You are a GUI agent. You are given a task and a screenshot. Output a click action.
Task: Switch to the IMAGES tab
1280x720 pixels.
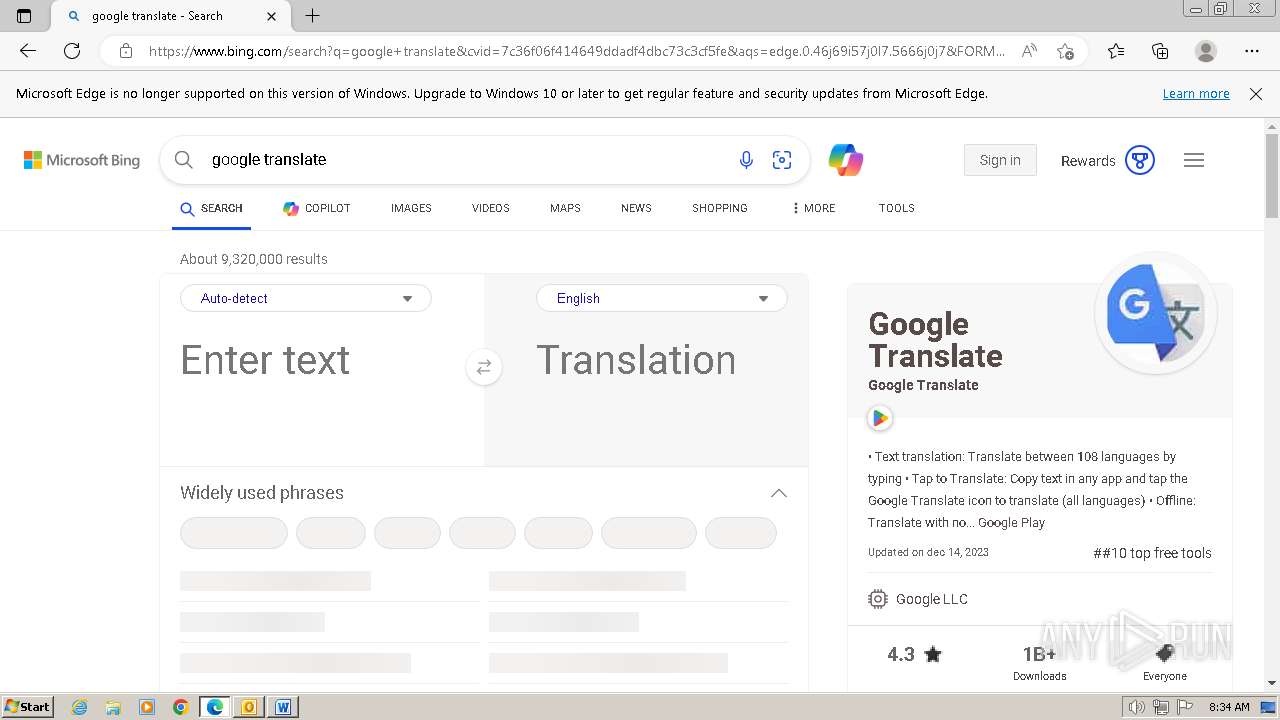pyautogui.click(x=411, y=208)
